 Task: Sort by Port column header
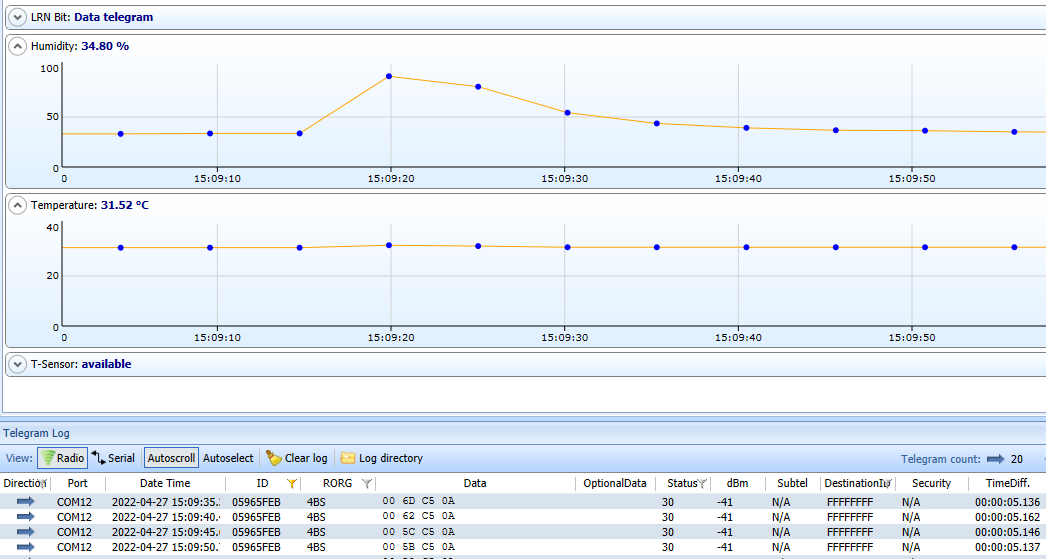(x=77, y=484)
